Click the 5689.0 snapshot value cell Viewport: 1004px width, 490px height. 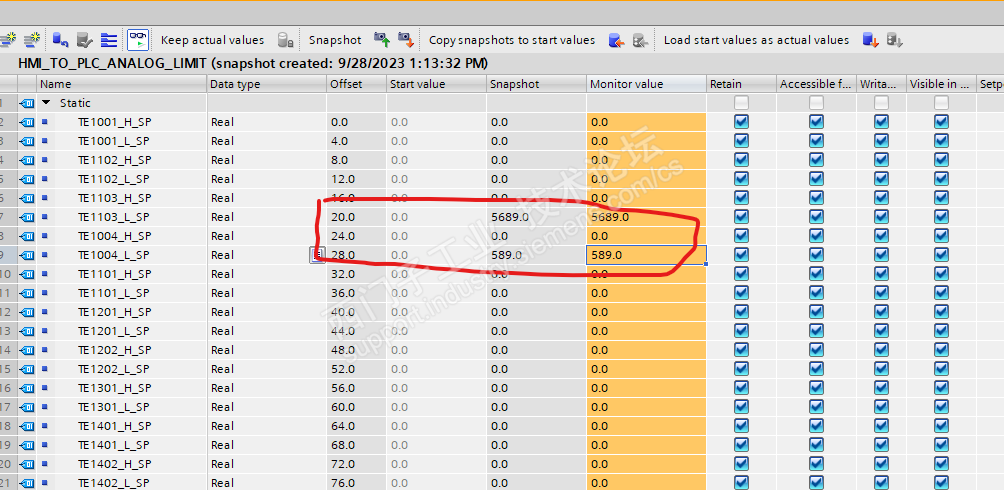pyautogui.click(x=537, y=216)
